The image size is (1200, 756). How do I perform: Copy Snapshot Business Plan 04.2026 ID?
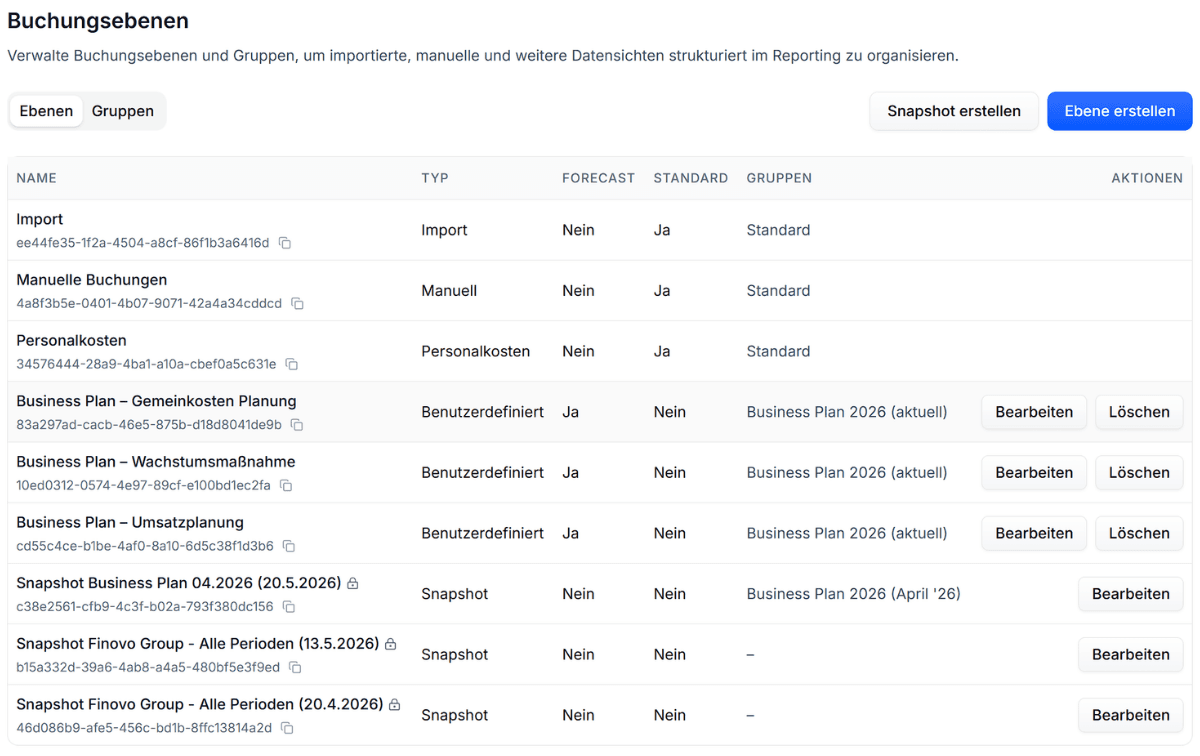pos(289,607)
